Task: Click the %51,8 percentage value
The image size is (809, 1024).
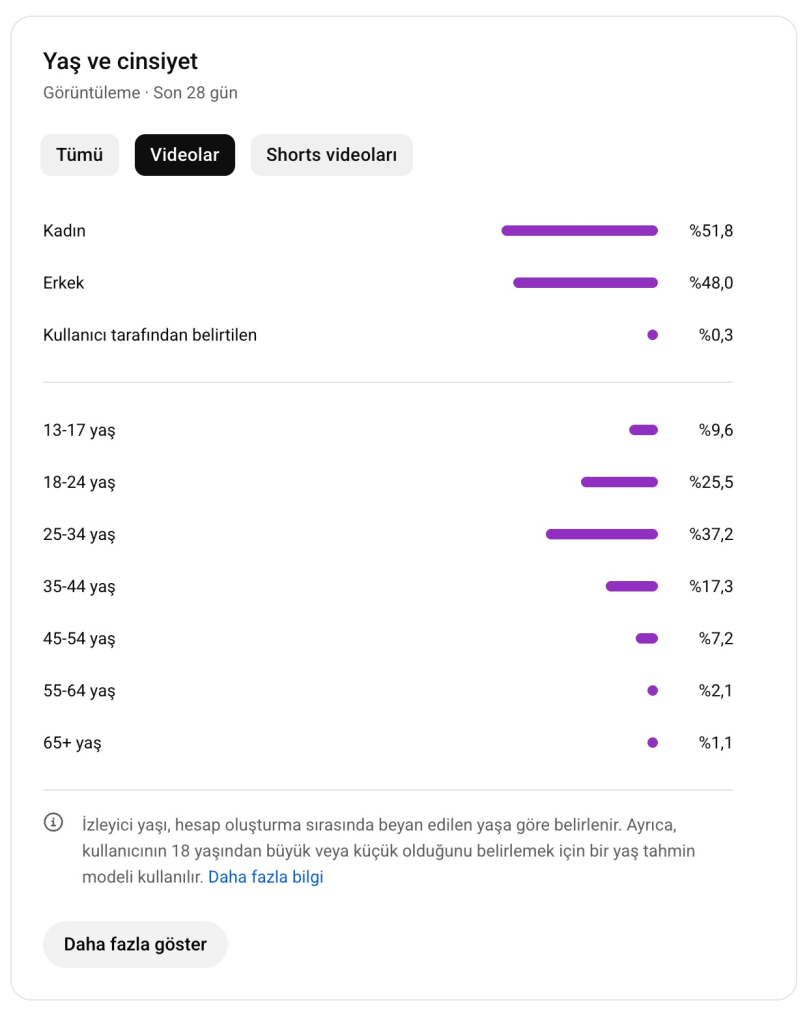Action: click(x=711, y=231)
